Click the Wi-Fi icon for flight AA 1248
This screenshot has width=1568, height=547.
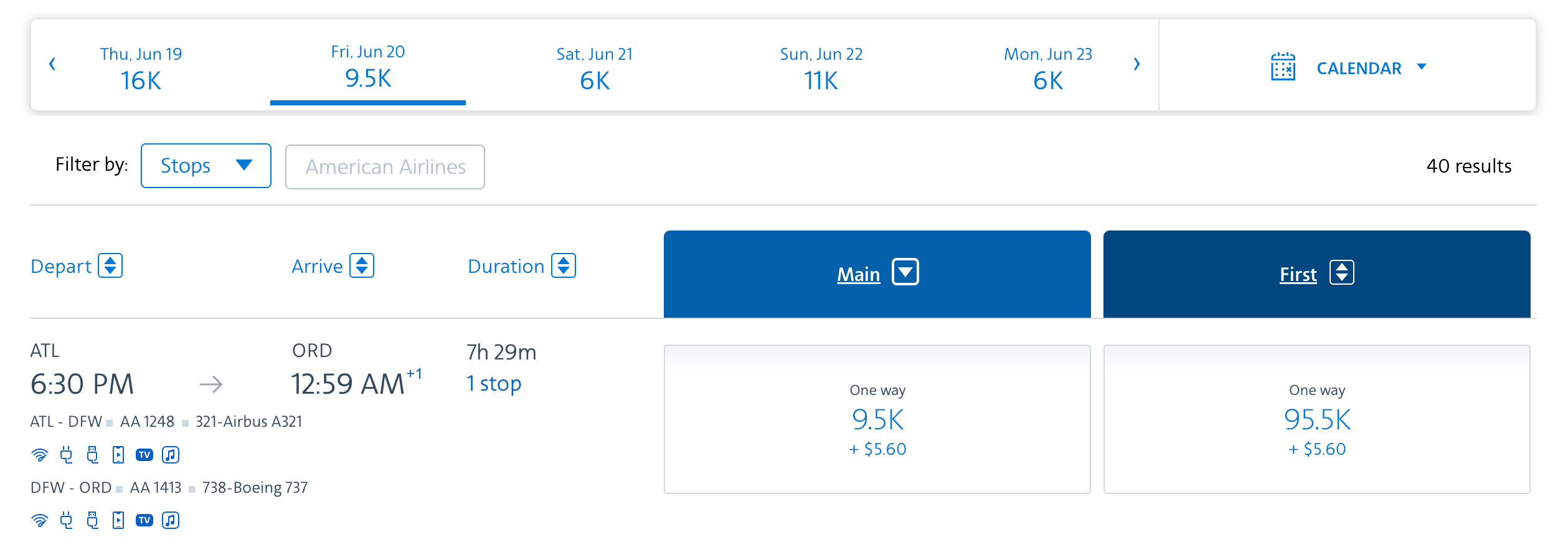coord(39,455)
